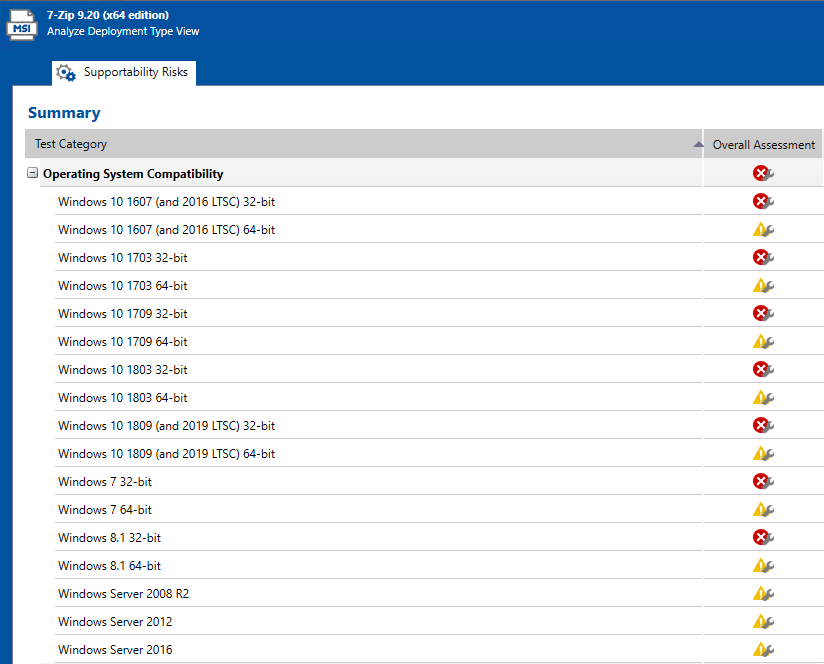Click the Summary heading

point(64,113)
